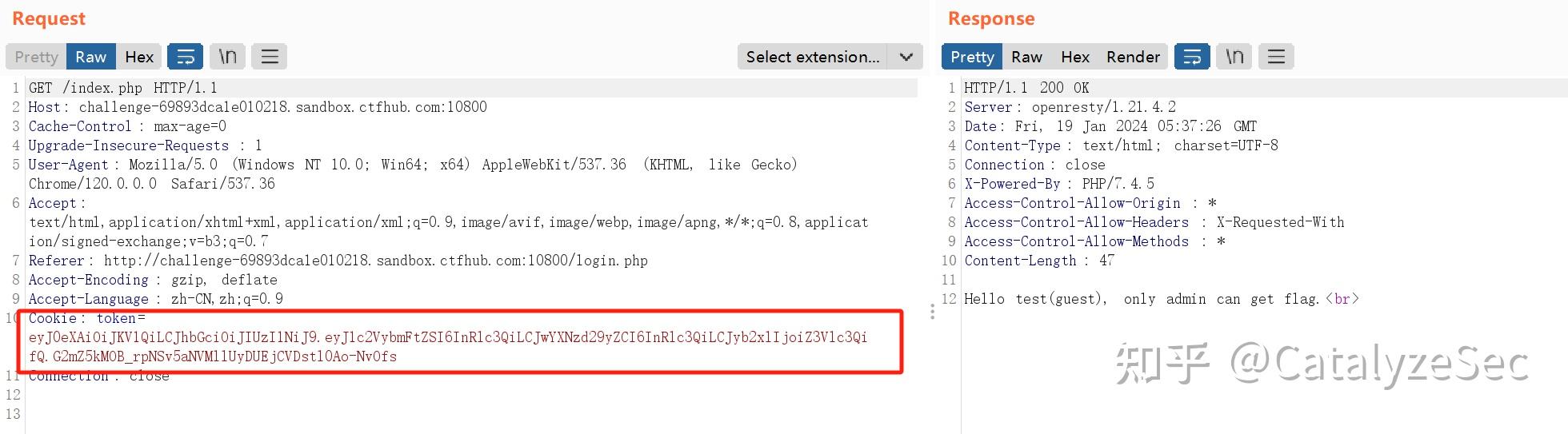This screenshot has width=1568, height=434.
Task: Click the Select extension dropdown arrow
Action: point(906,57)
